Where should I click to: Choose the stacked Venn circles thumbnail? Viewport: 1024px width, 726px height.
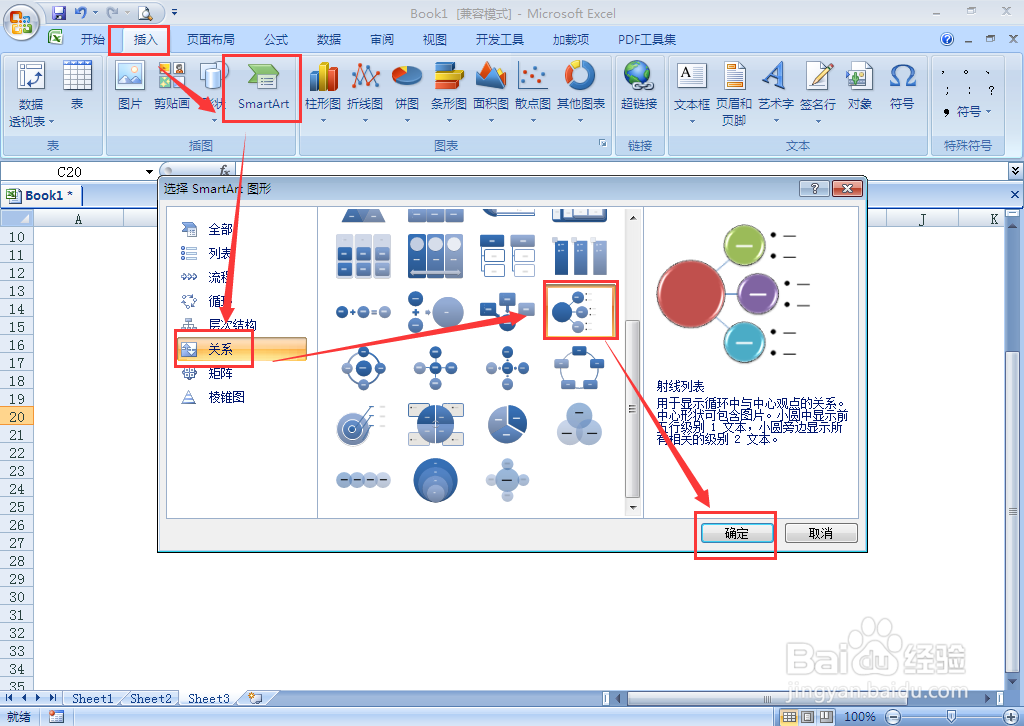[435, 481]
